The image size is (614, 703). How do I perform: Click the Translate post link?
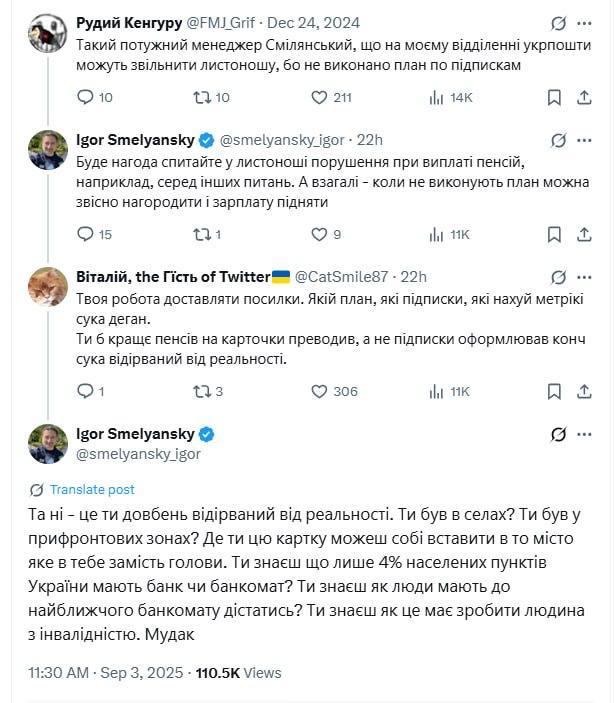(91, 490)
